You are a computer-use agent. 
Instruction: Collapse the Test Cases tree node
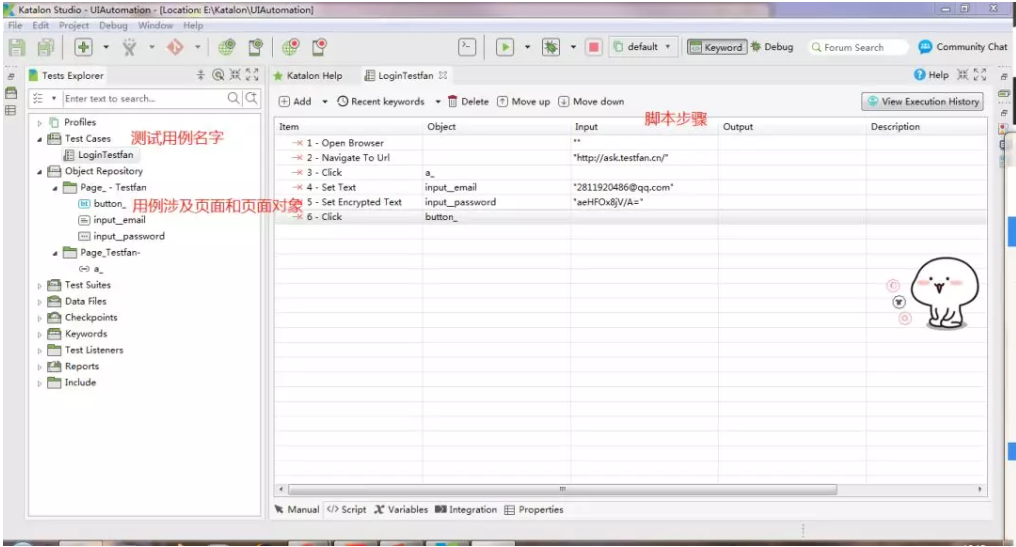pyautogui.click(x=40, y=139)
